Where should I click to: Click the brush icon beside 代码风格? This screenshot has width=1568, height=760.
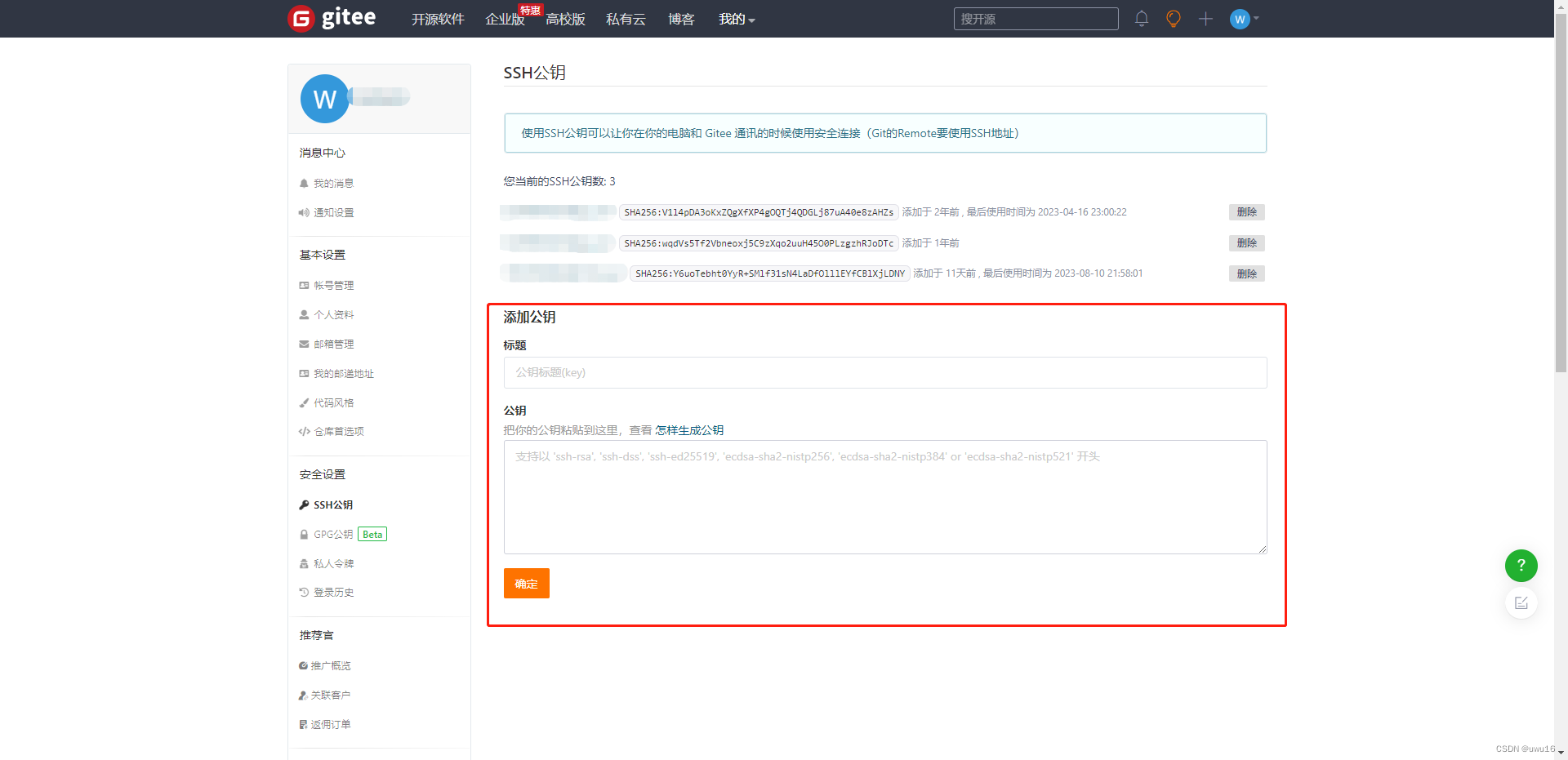304,403
